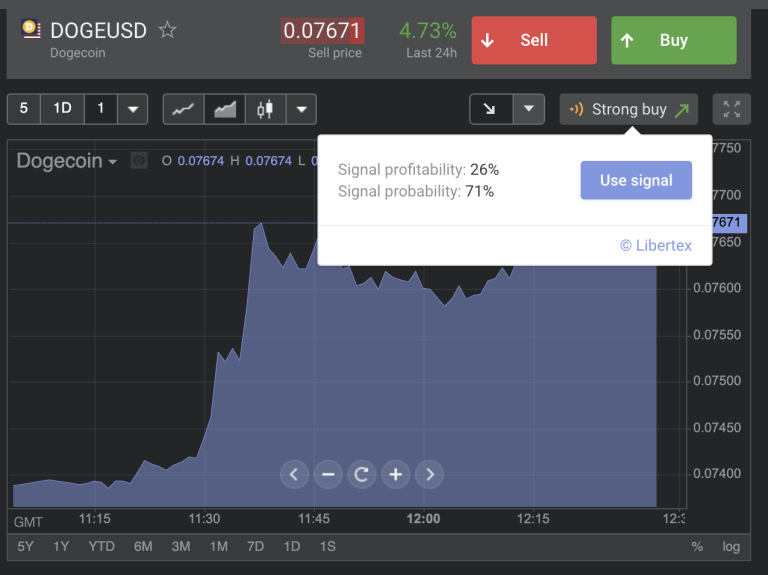Zoom out the chart with minus button

[x=328, y=474]
